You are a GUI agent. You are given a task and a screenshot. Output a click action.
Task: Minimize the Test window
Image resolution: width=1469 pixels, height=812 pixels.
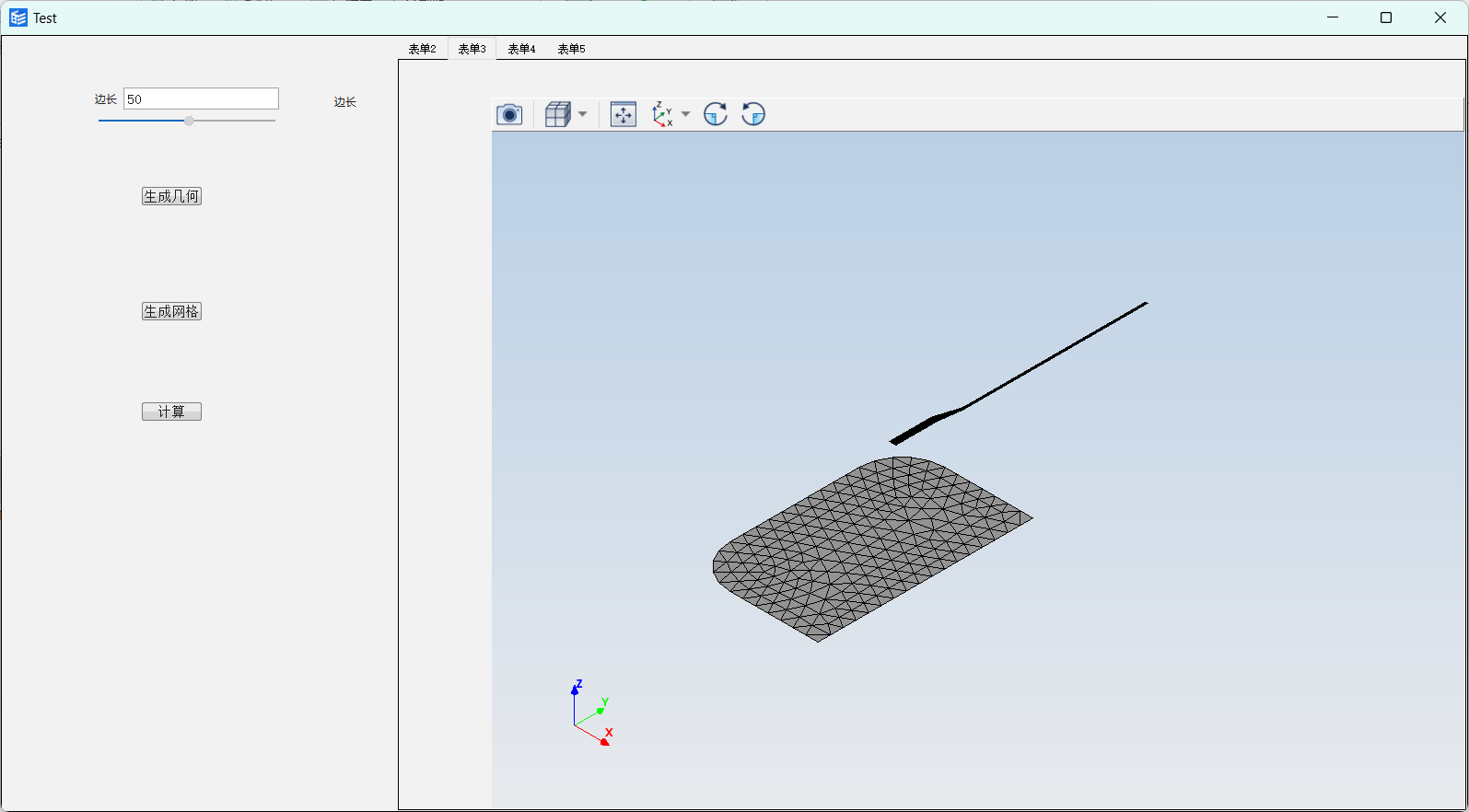click(1333, 17)
